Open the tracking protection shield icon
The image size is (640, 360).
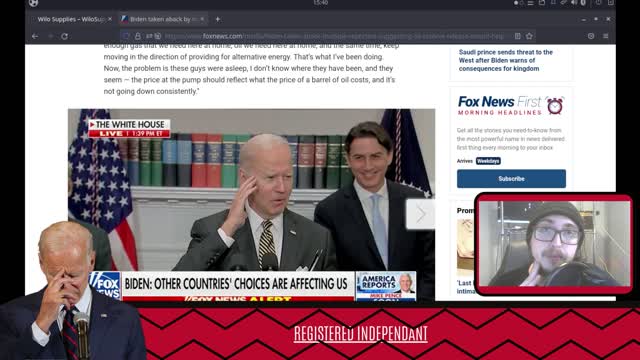[x=127, y=36]
